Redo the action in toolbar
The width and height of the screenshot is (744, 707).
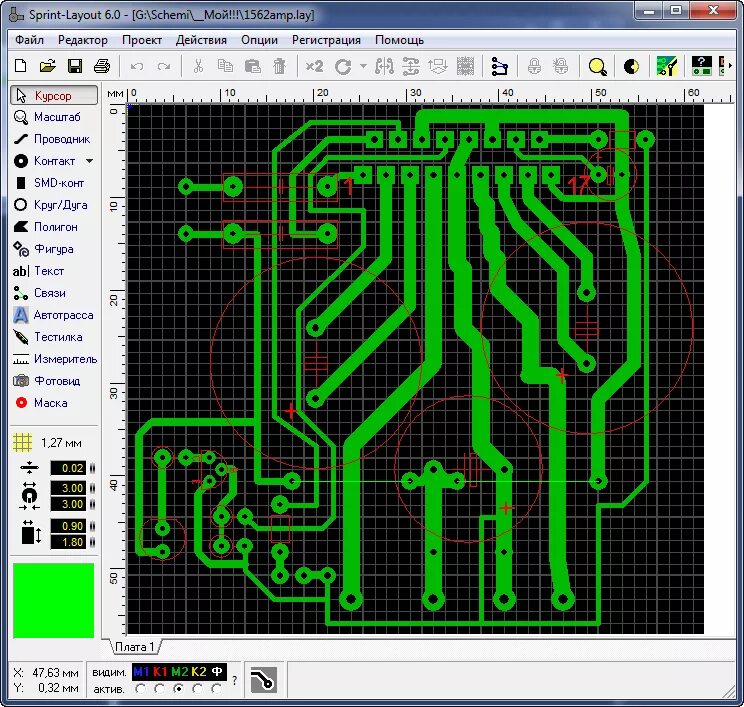(164, 66)
